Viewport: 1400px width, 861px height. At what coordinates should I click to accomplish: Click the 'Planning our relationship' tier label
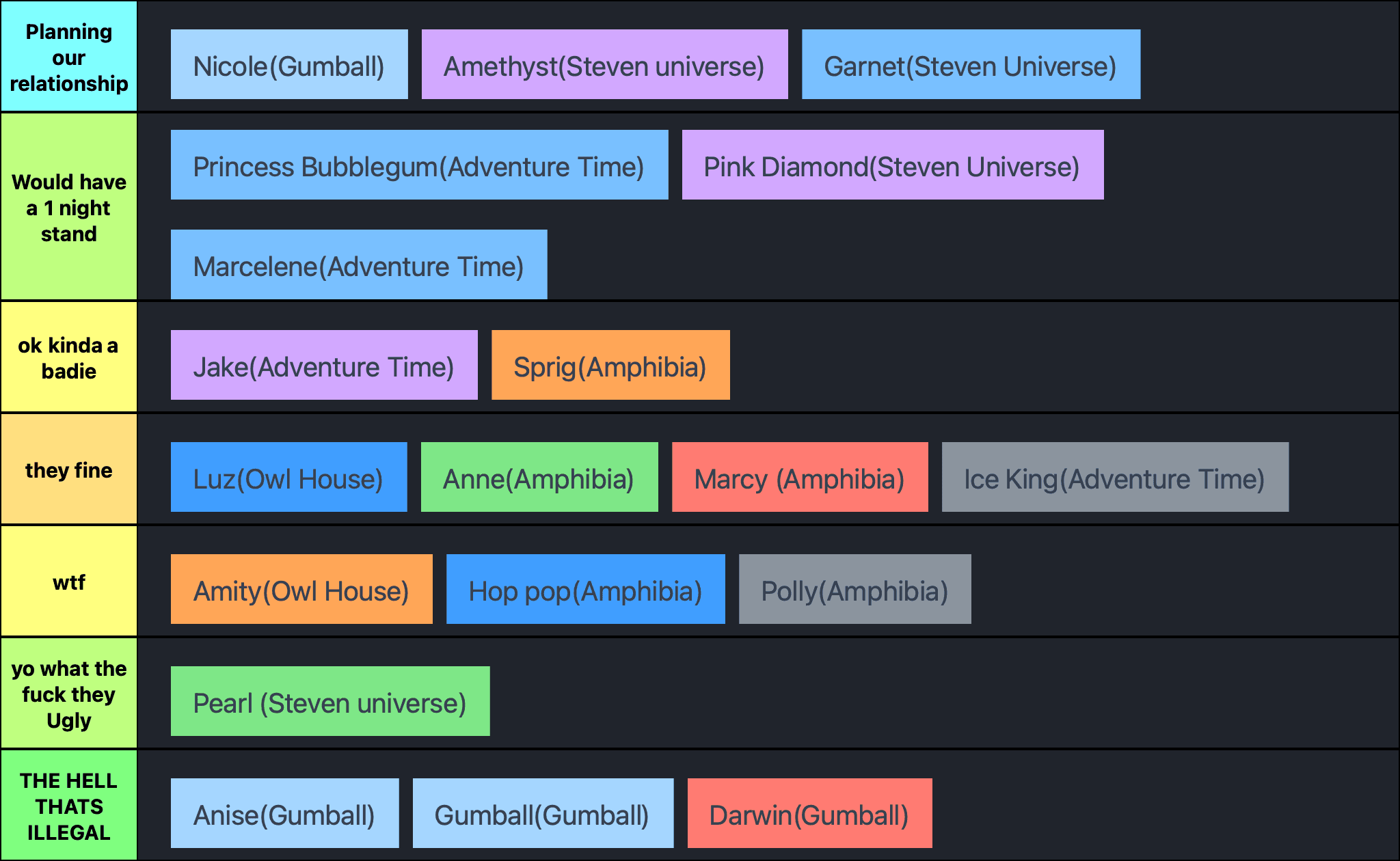tap(69, 57)
